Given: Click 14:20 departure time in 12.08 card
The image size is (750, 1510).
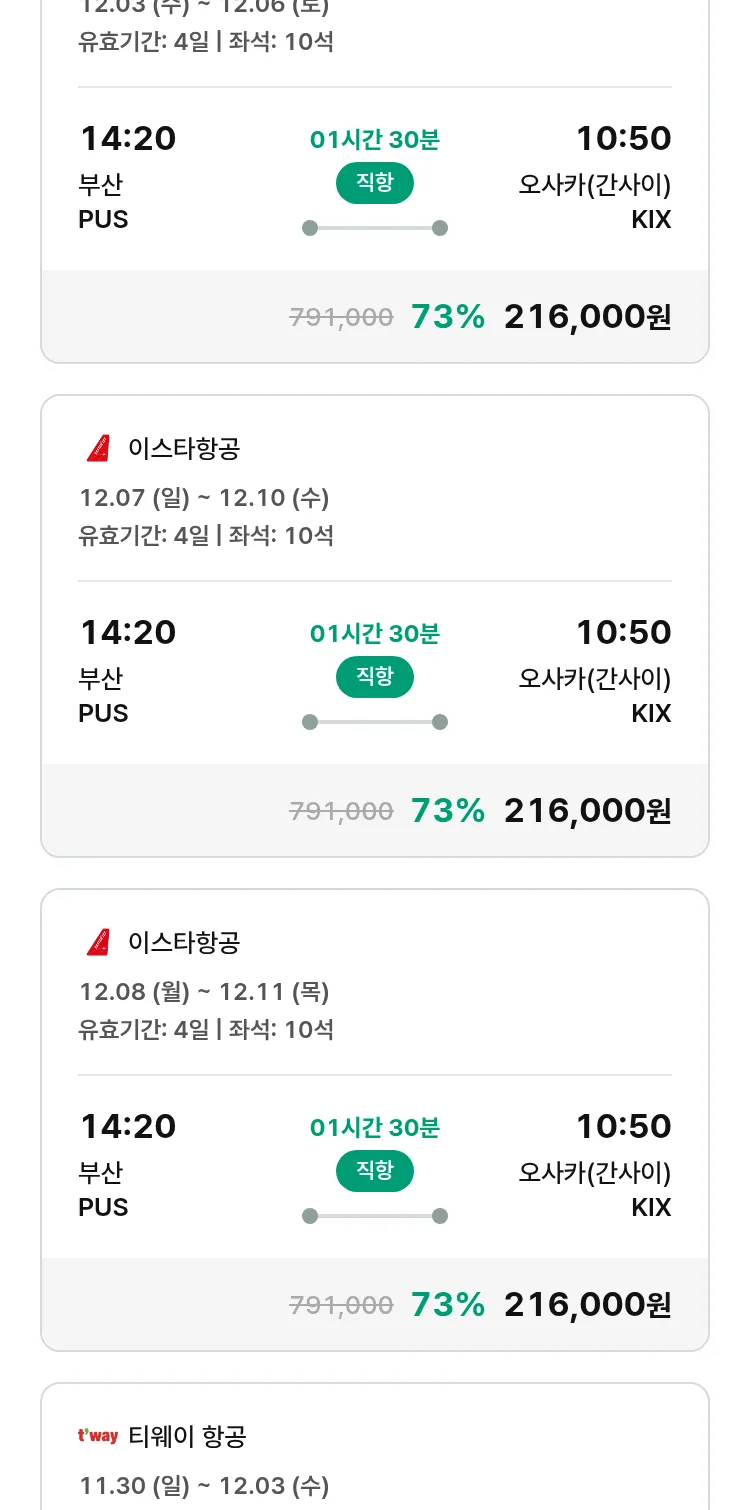Looking at the screenshot, I should [128, 1126].
